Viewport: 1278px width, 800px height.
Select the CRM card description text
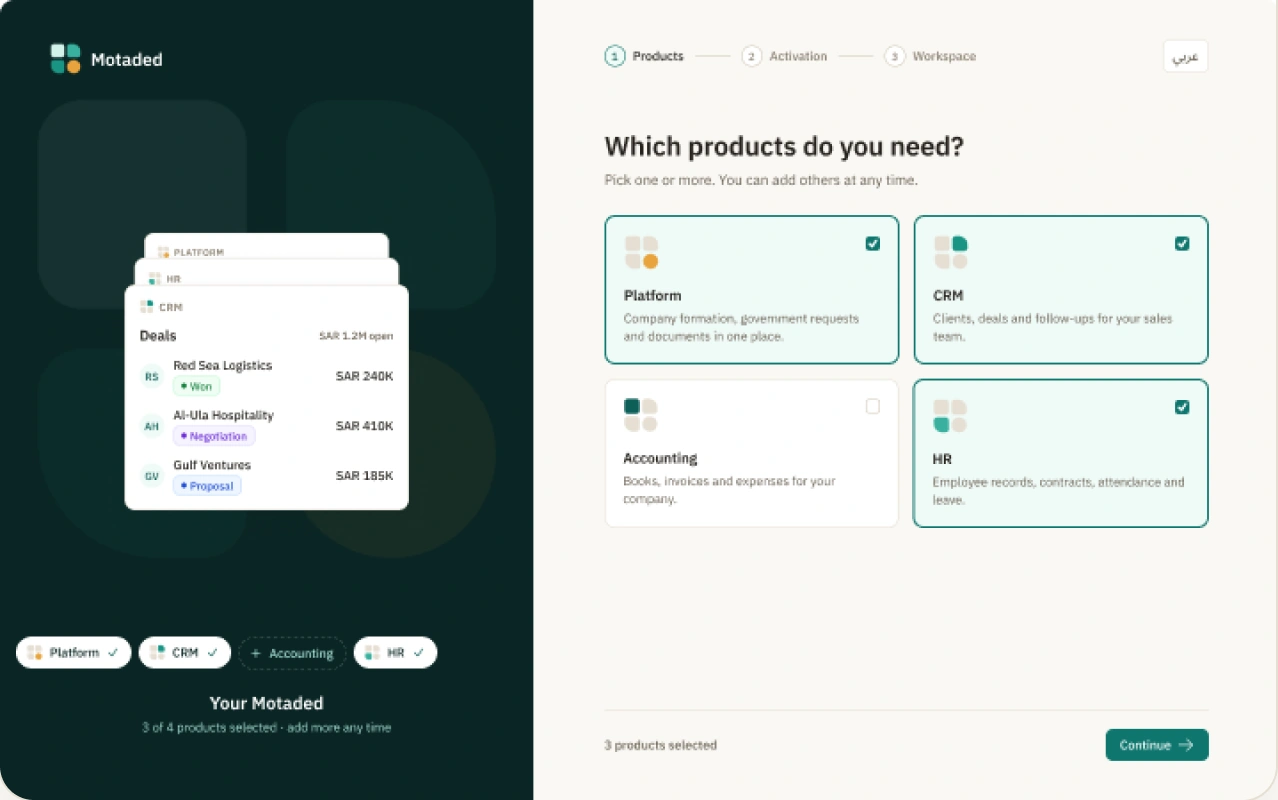(x=1053, y=328)
